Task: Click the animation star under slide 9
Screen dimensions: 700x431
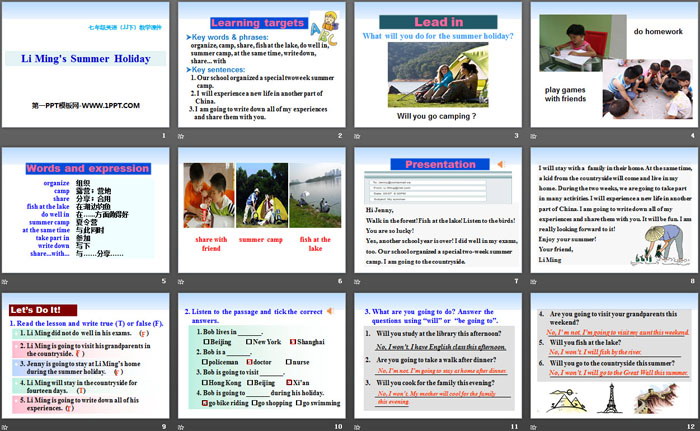Action: tap(4, 427)
